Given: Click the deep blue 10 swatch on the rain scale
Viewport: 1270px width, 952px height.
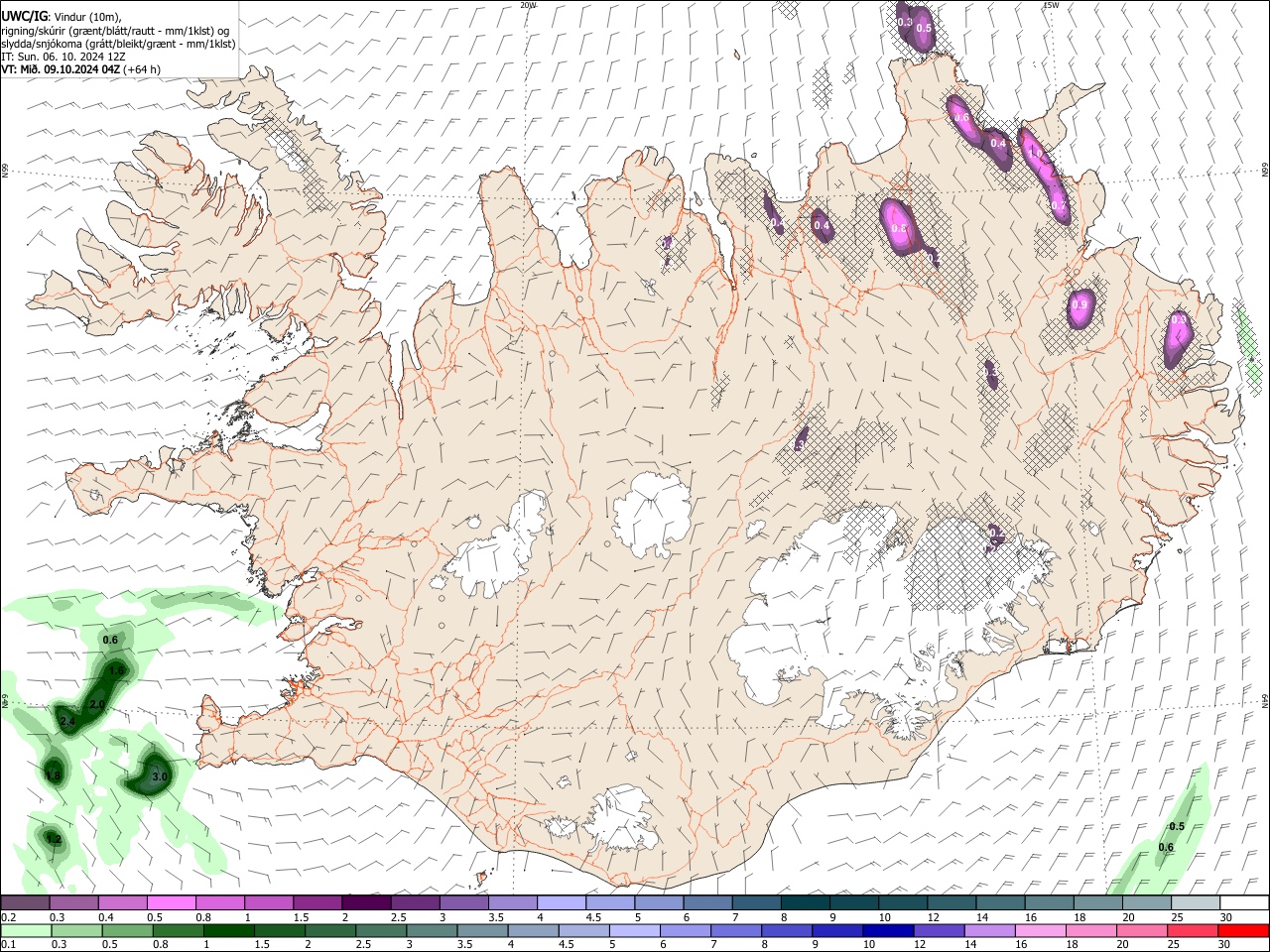Looking at the screenshot, I should tap(888, 930).
